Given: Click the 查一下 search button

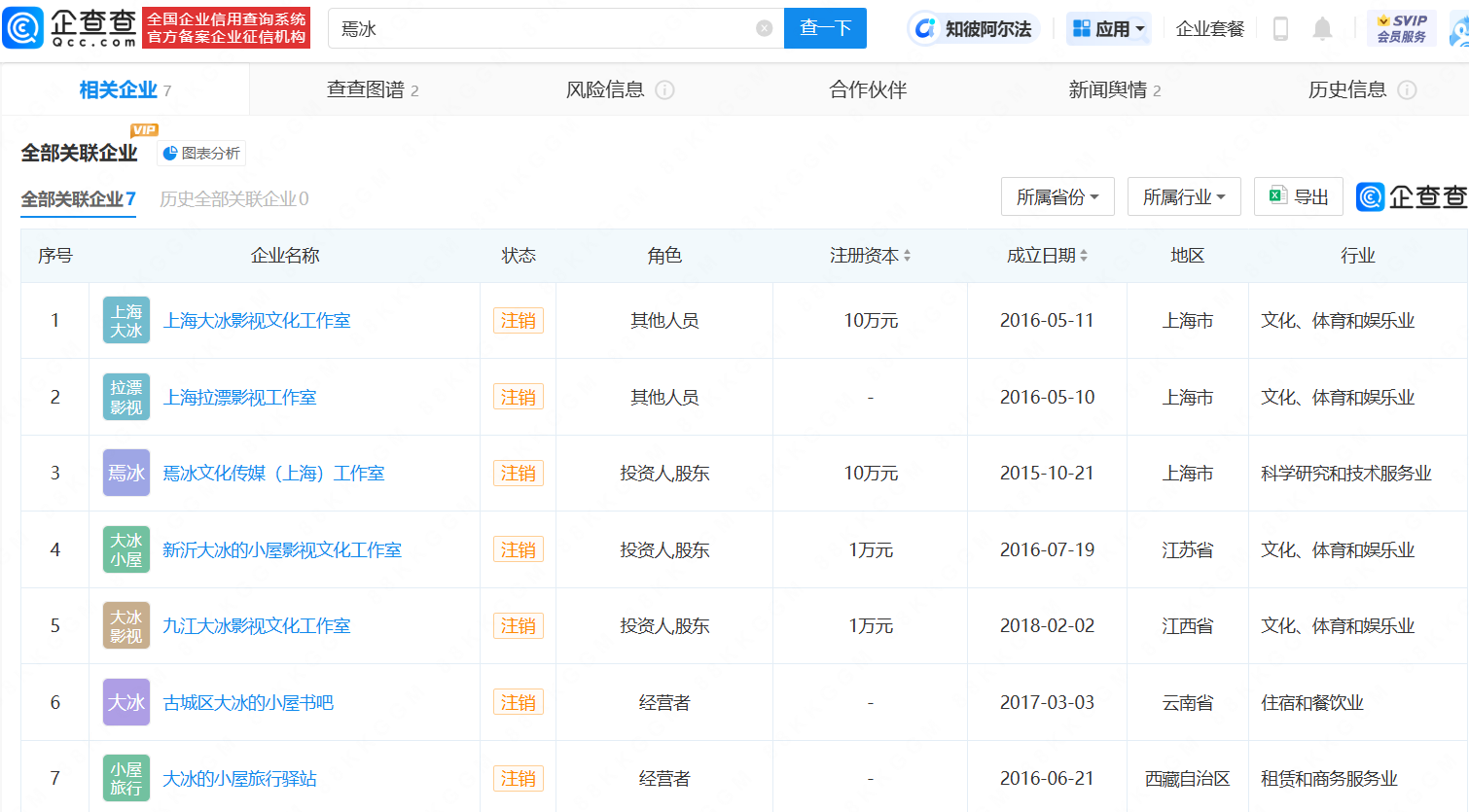Looking at the screenshot, I should (x=825, y=27).
